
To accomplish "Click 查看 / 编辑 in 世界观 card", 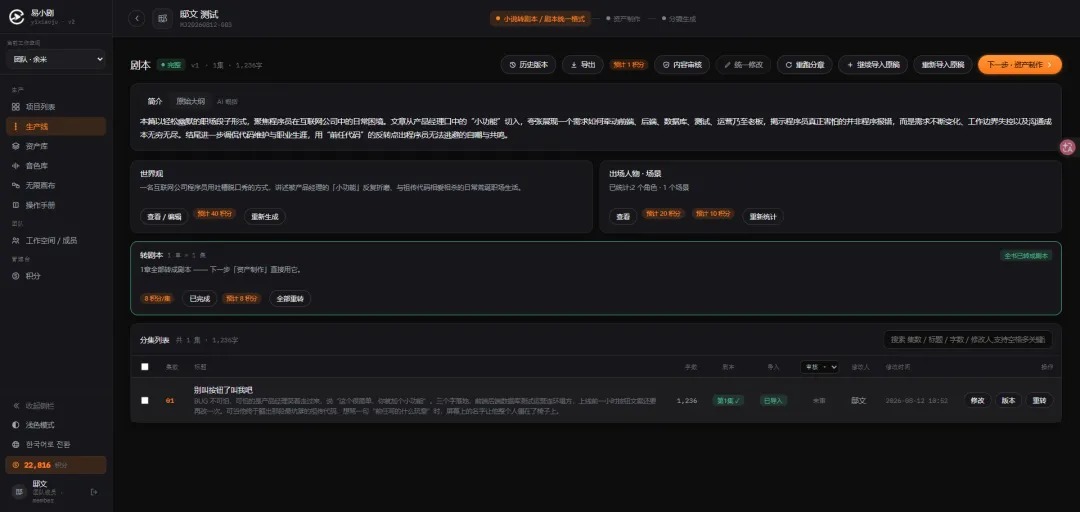I will (164, 216).
